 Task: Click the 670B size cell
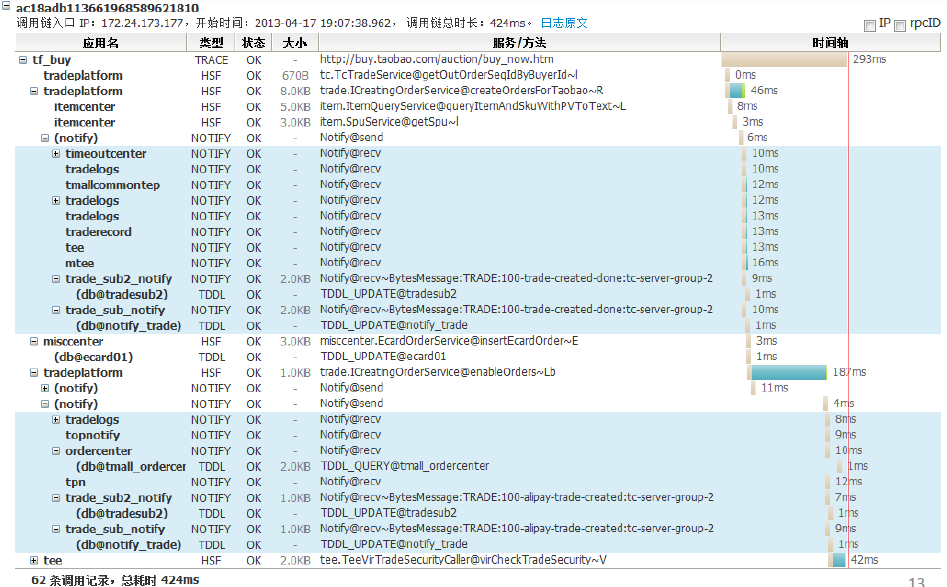coord(295,75)
